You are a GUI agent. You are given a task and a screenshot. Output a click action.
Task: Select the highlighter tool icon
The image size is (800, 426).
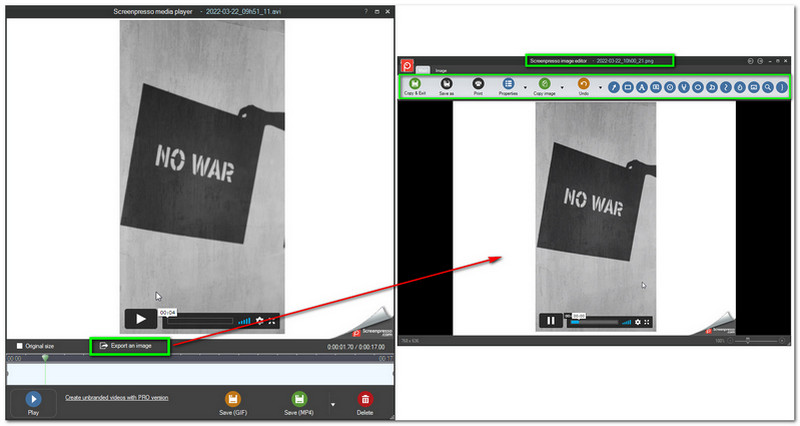tap(684, 87)
